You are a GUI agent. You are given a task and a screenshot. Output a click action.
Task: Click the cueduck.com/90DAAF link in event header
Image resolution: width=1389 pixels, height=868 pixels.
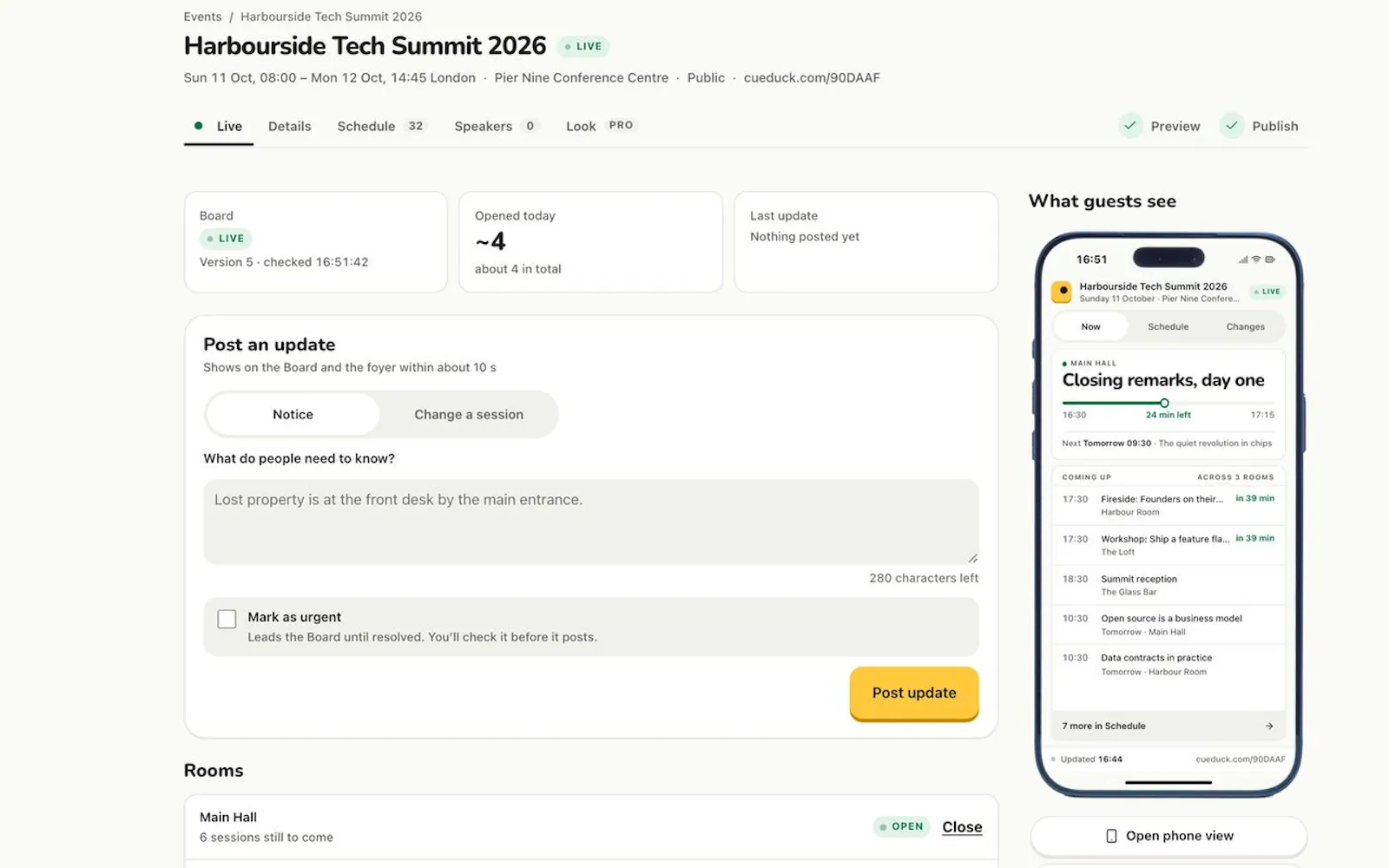click(812, 78)
